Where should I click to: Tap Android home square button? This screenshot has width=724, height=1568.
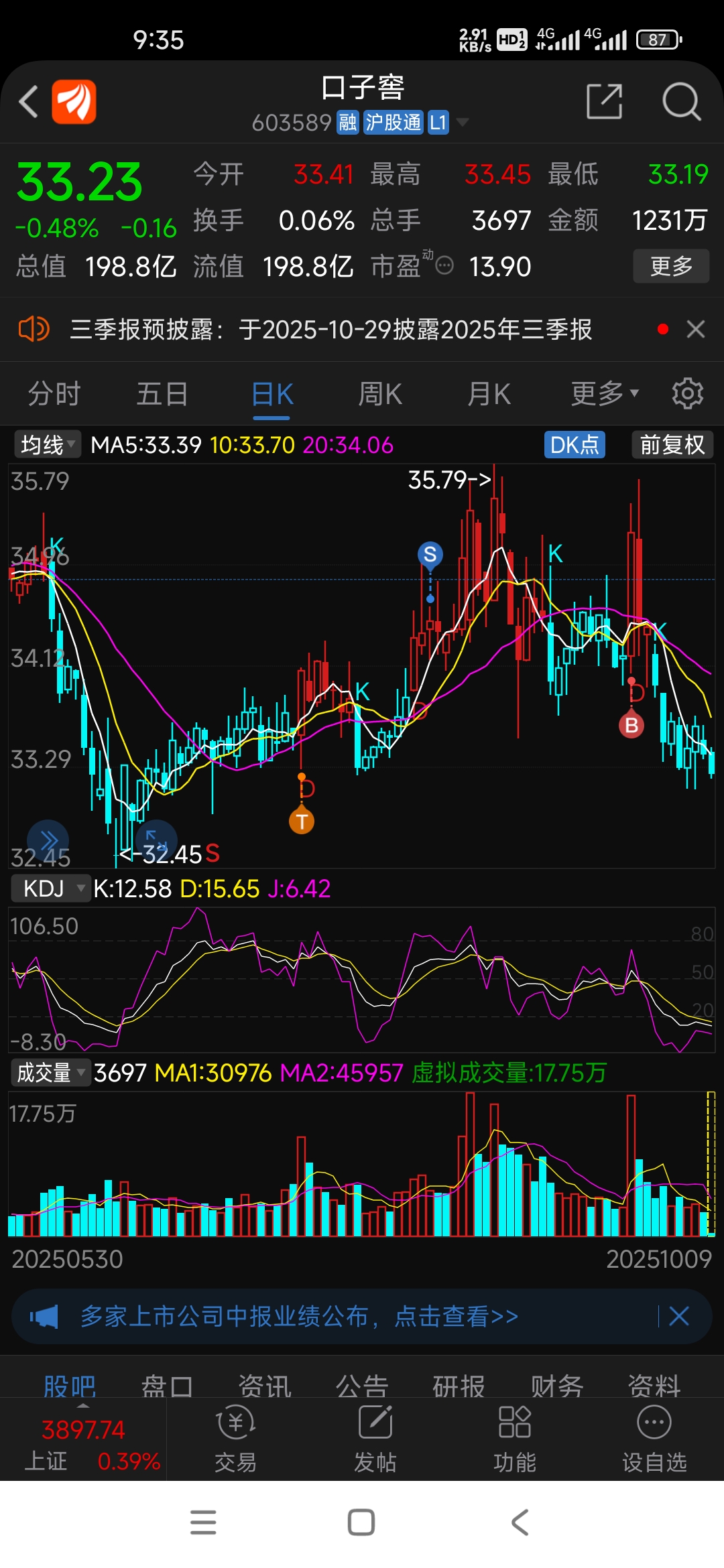pyautogui.click(x=361, y=1522)
